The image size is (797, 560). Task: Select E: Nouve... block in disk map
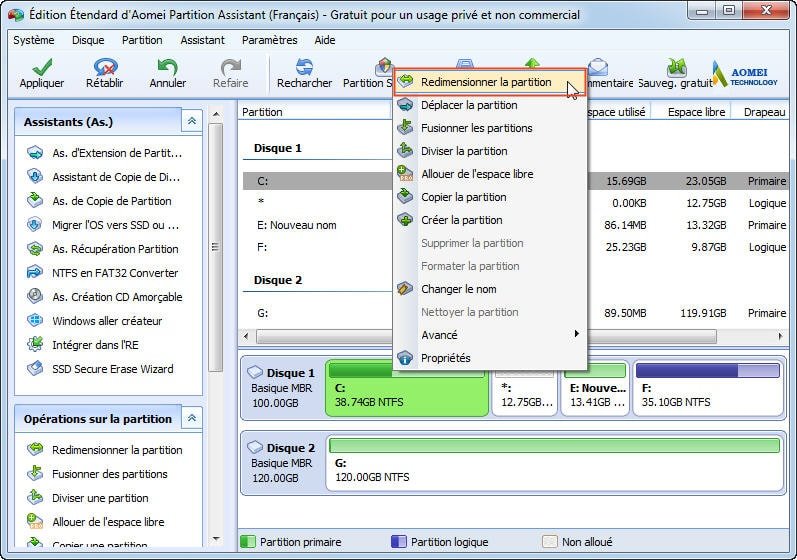(x=595, y=388)
